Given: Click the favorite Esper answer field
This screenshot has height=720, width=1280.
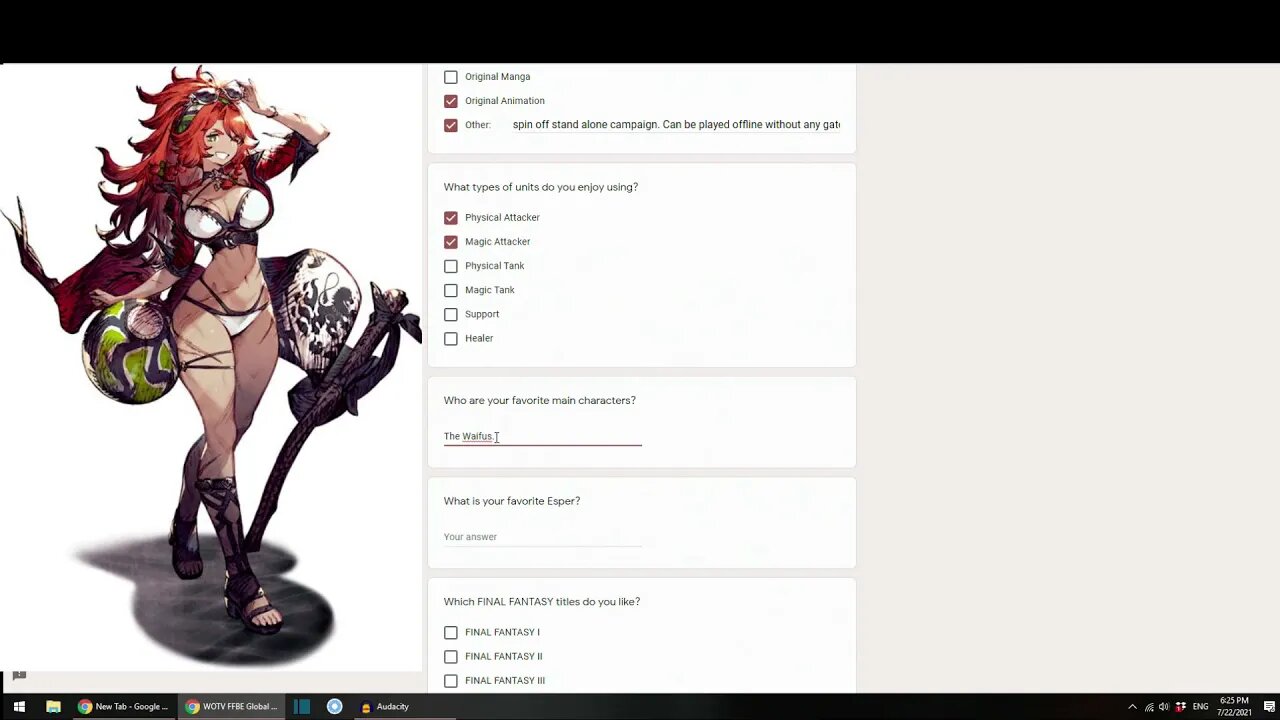Looking at the screenshot, I should (543, 537).
